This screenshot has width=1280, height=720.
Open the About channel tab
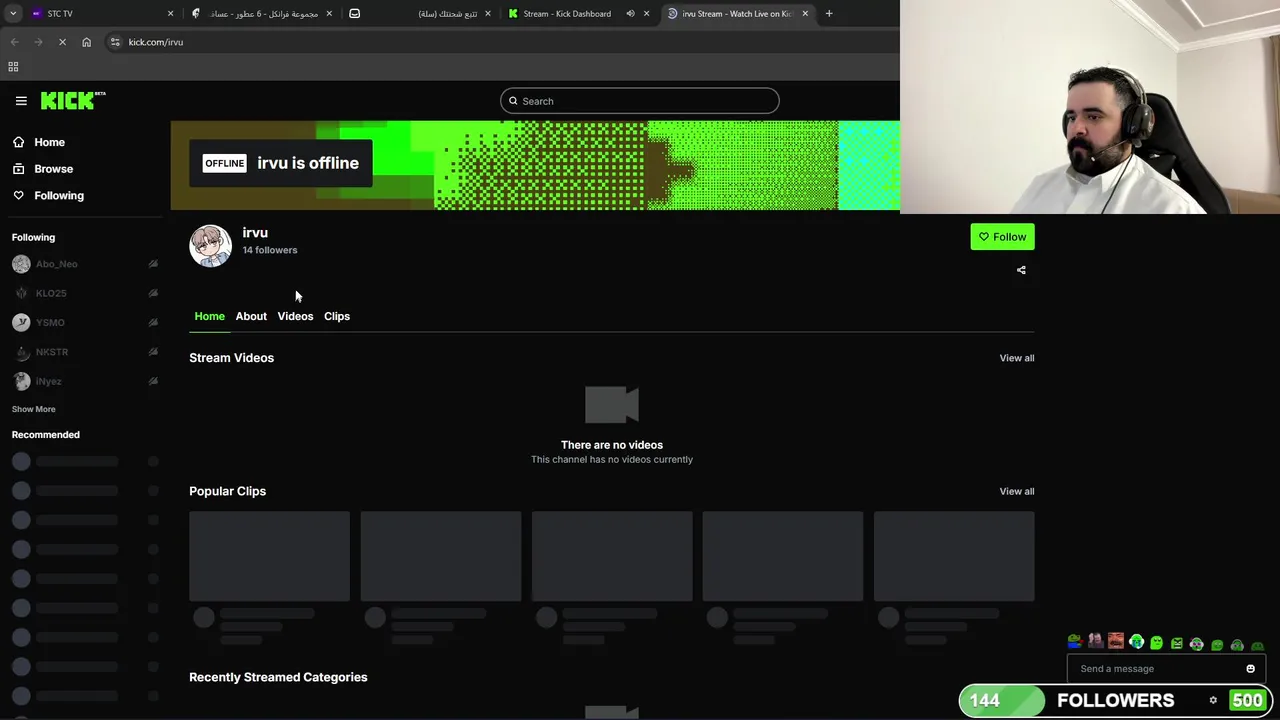coord(251,316)
